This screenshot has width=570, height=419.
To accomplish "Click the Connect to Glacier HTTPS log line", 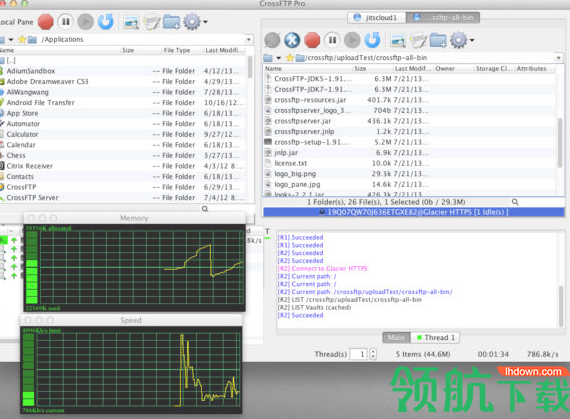I will (x=322, y=269).
